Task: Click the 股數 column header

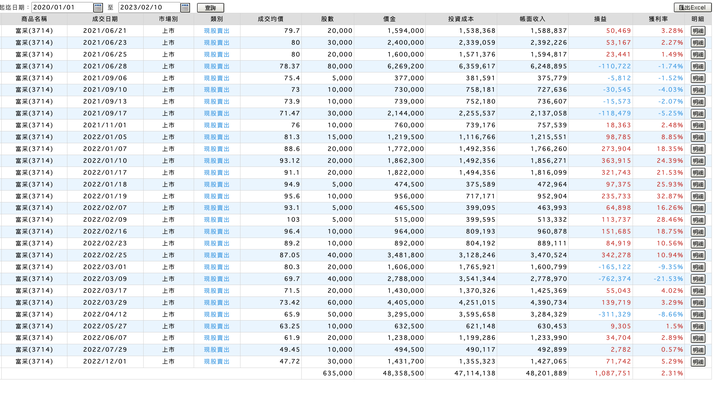Action: coord(327,19)
